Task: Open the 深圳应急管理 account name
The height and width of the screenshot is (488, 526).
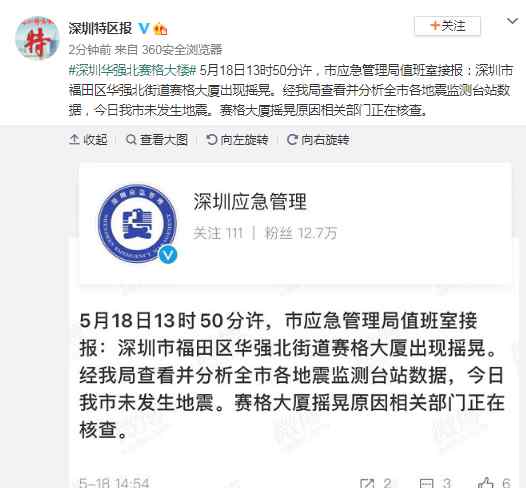Action: coord(250,202)
